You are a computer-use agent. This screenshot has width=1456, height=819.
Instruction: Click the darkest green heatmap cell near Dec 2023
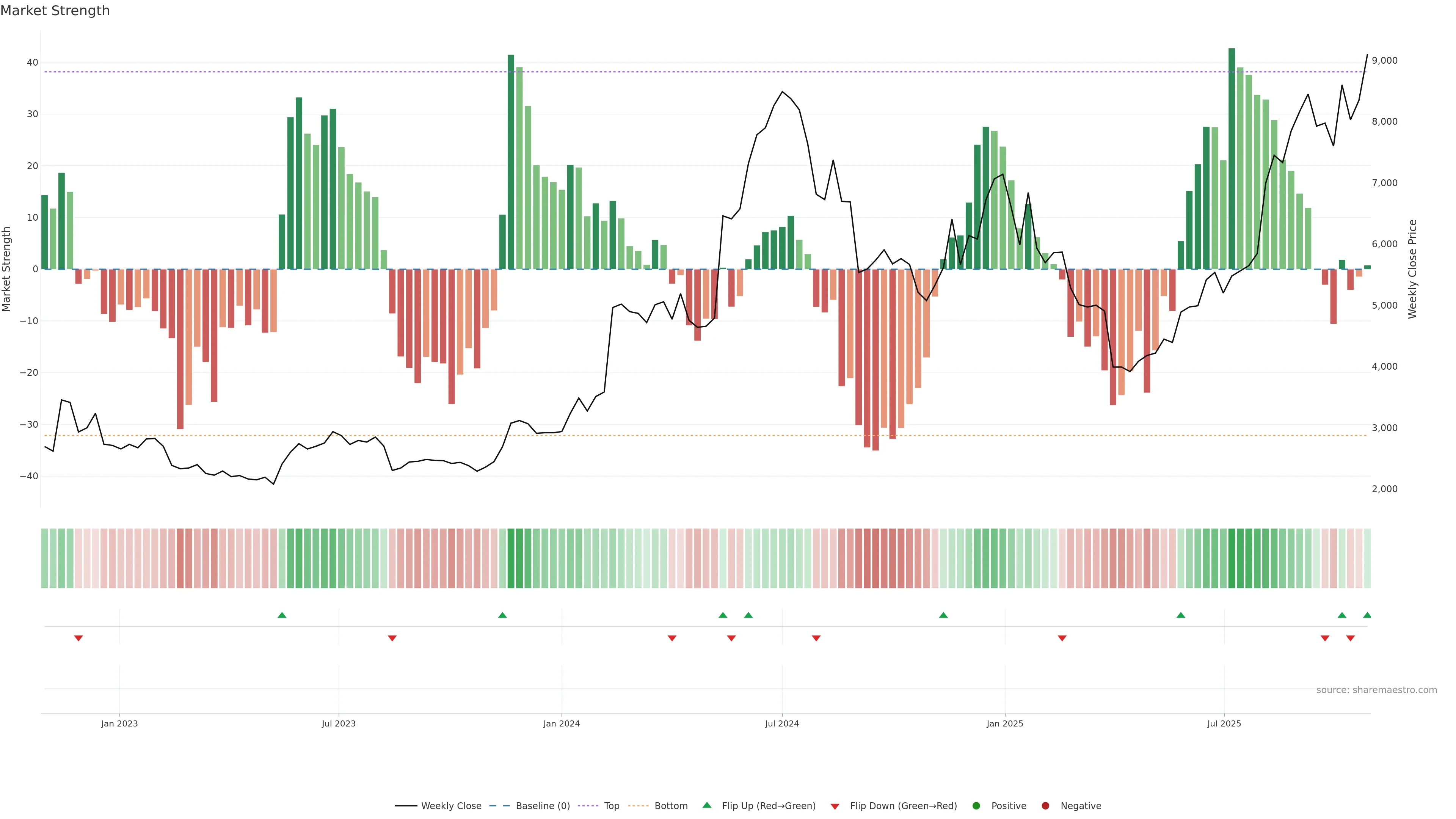click(511, 558)
